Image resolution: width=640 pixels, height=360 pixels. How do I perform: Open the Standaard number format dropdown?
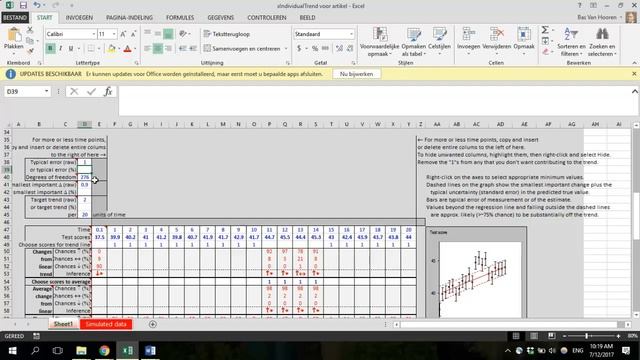coord(351,34)
